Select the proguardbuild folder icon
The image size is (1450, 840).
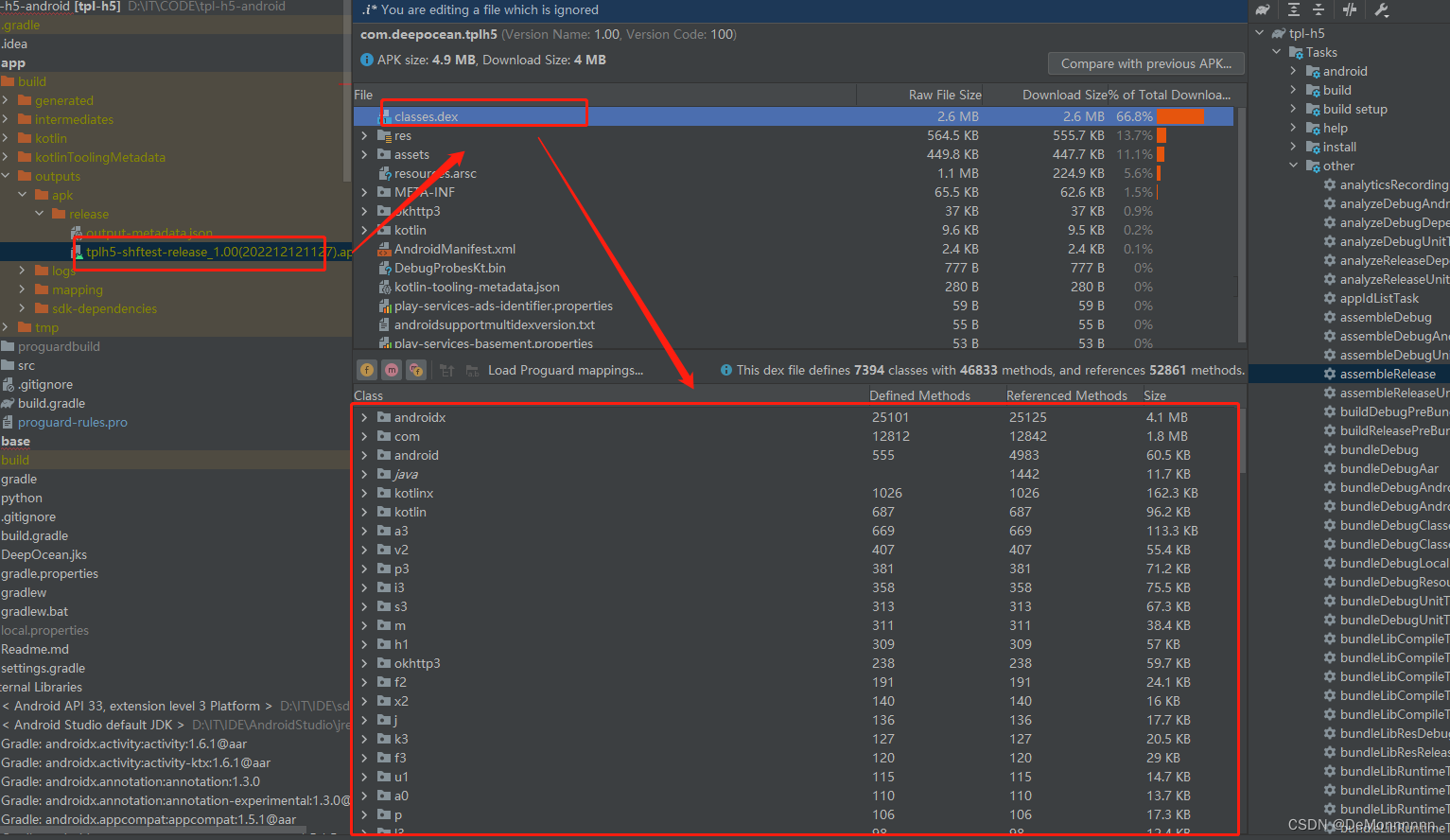[x=8, y=346]
